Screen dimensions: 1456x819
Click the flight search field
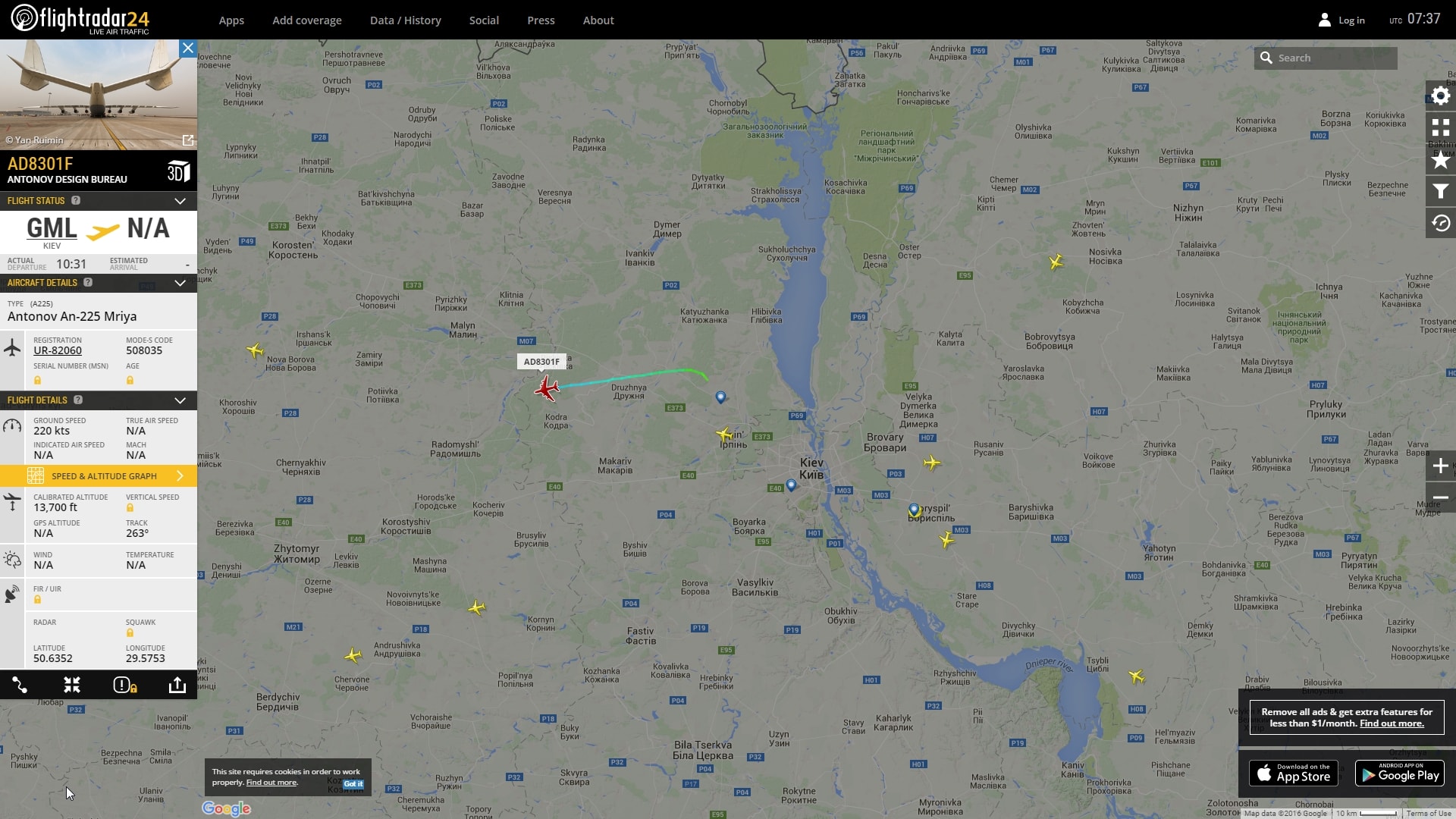[1326, 58]
